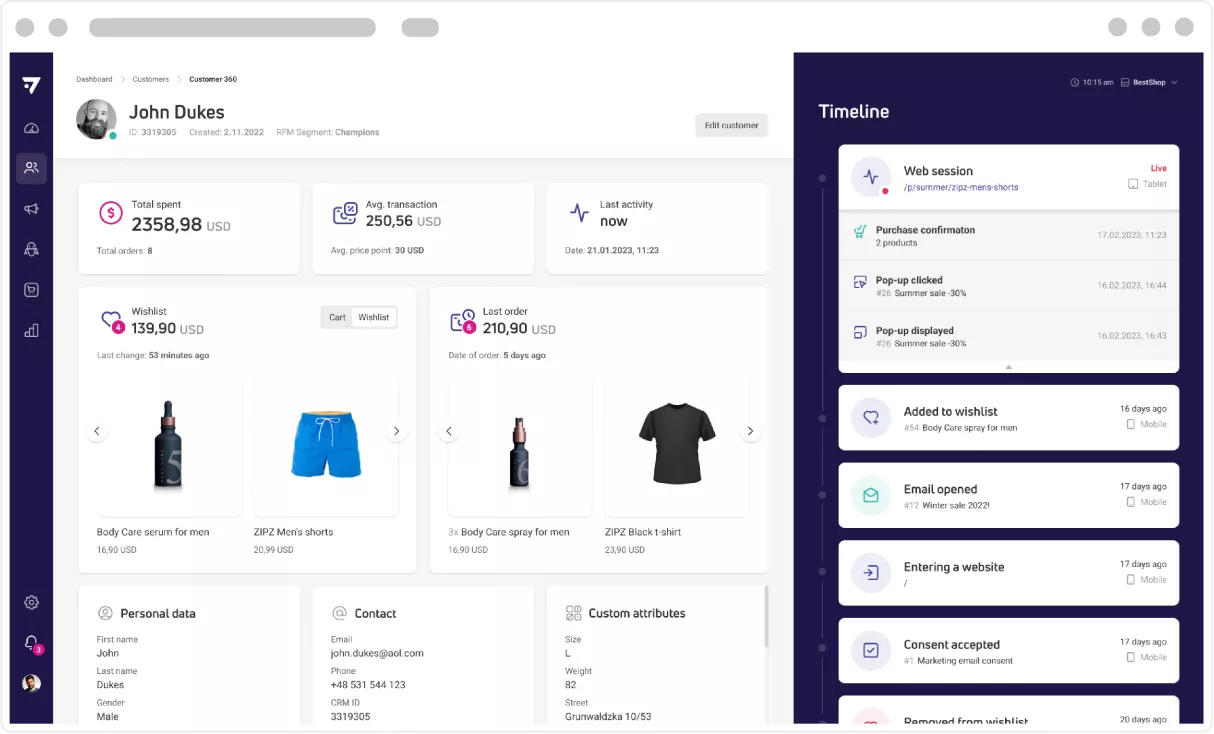The height and width of the screenshot is (734, 1214).
Task: Go to Customers breadcrumb
Action: pos(151,79)
